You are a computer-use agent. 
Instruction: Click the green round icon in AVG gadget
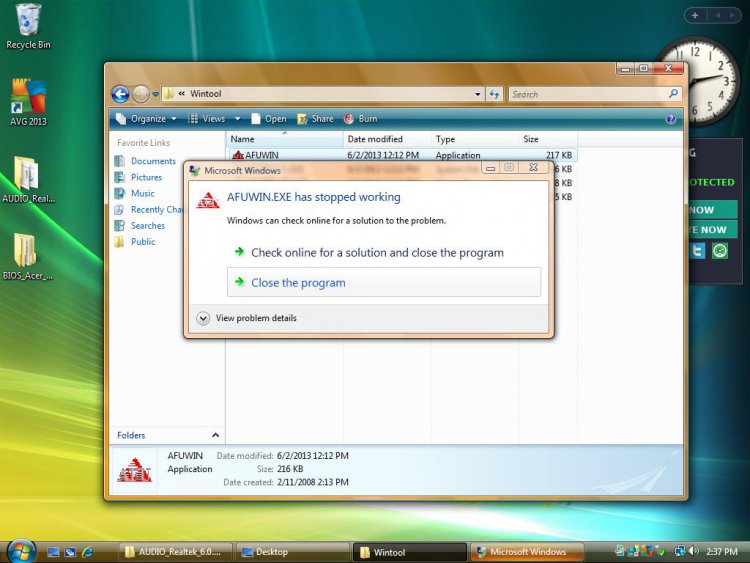[719, 251]
